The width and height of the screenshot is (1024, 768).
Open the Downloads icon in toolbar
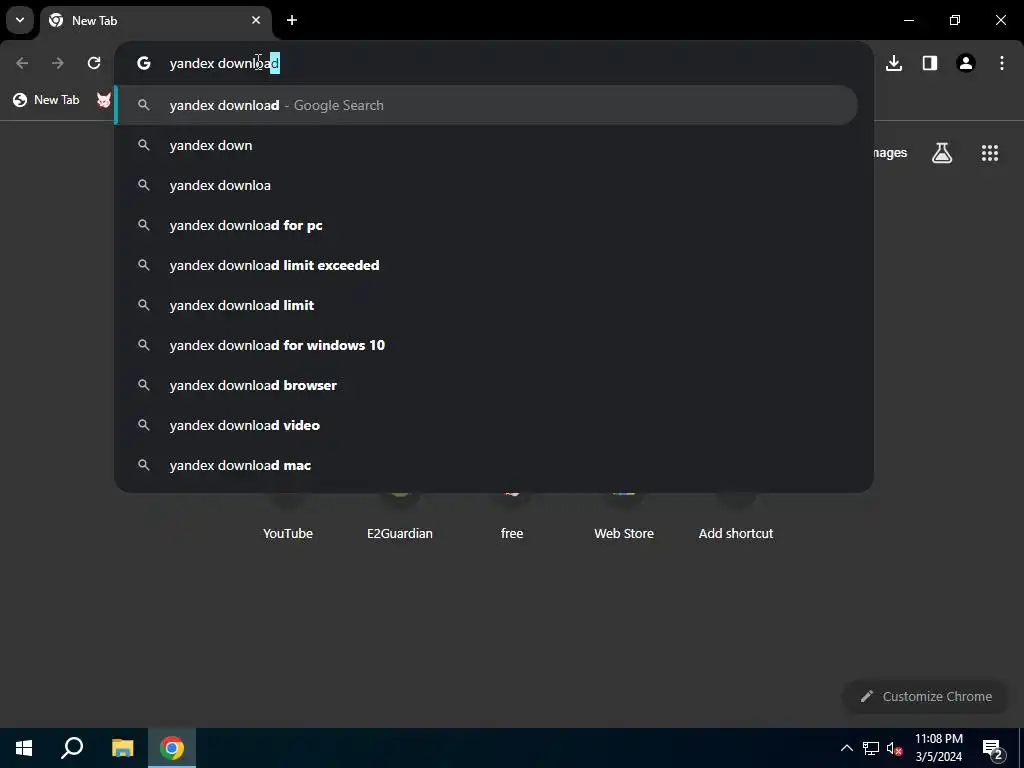pos(894,63)
